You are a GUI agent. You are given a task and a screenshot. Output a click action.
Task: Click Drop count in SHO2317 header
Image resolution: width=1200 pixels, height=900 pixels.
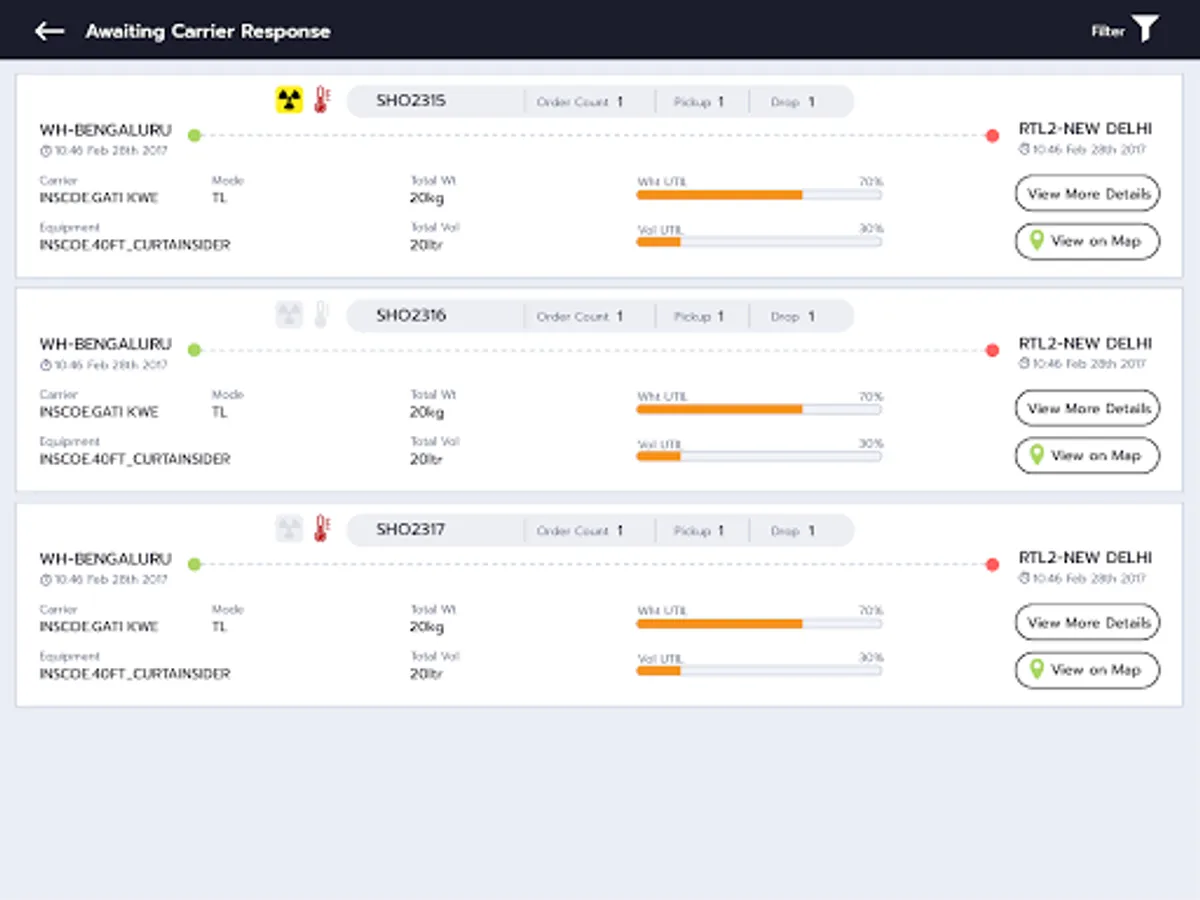pyautogui.click(x=793, y=531)
